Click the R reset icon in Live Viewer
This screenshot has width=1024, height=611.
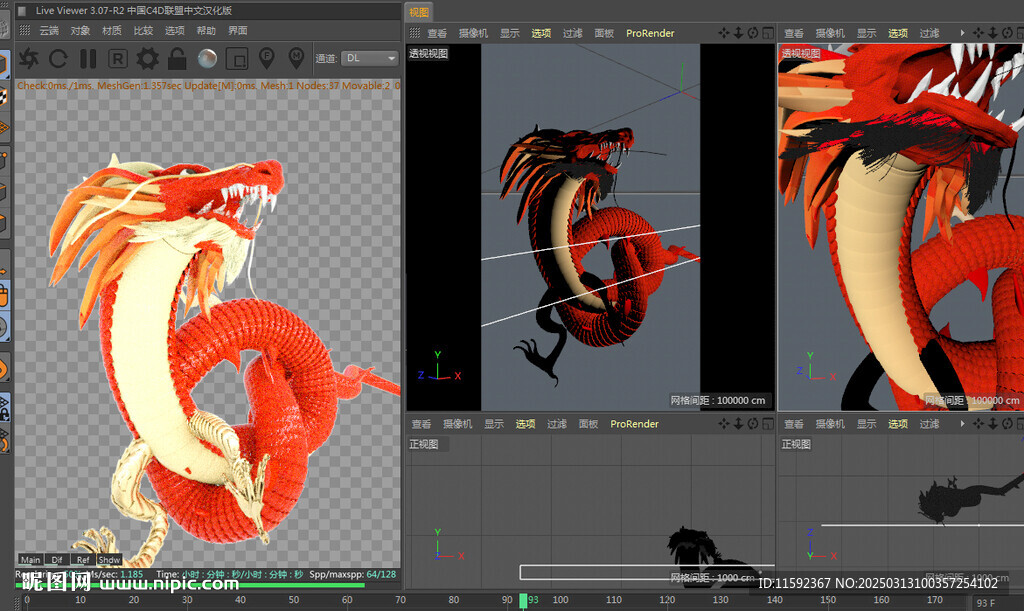[118, 59]
